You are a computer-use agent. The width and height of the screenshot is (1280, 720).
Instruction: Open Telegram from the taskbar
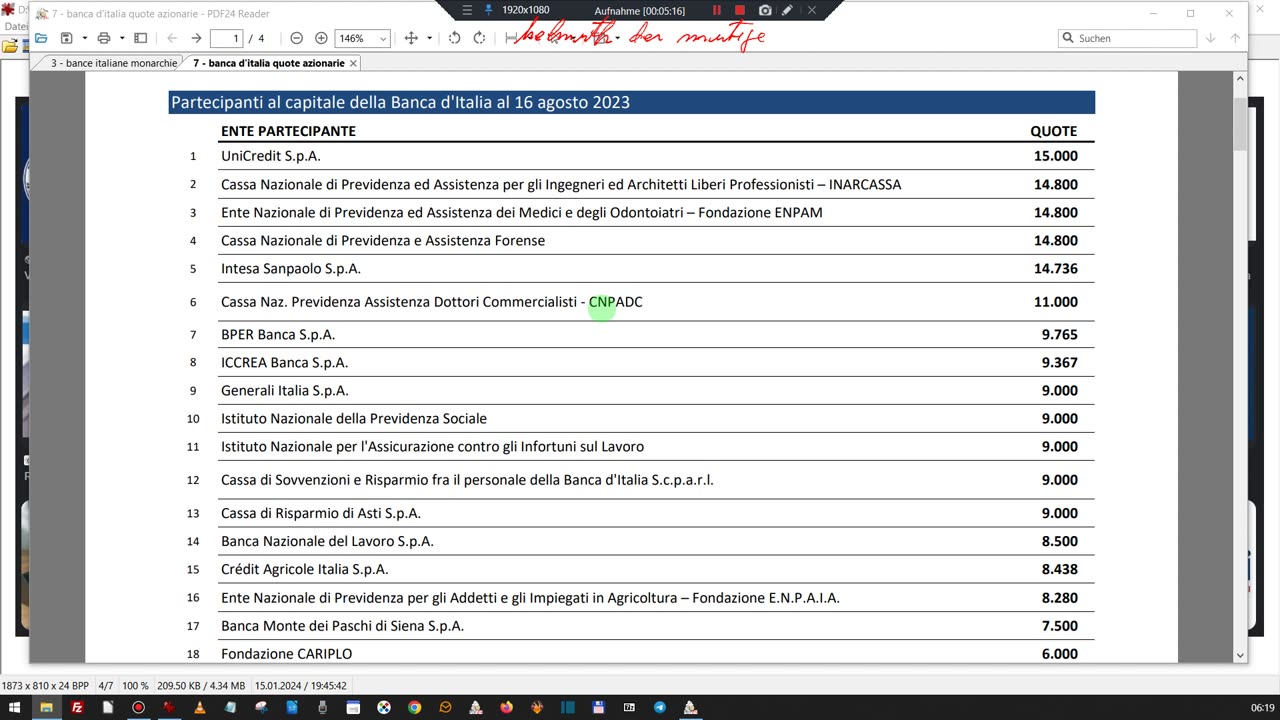[660, 707]
